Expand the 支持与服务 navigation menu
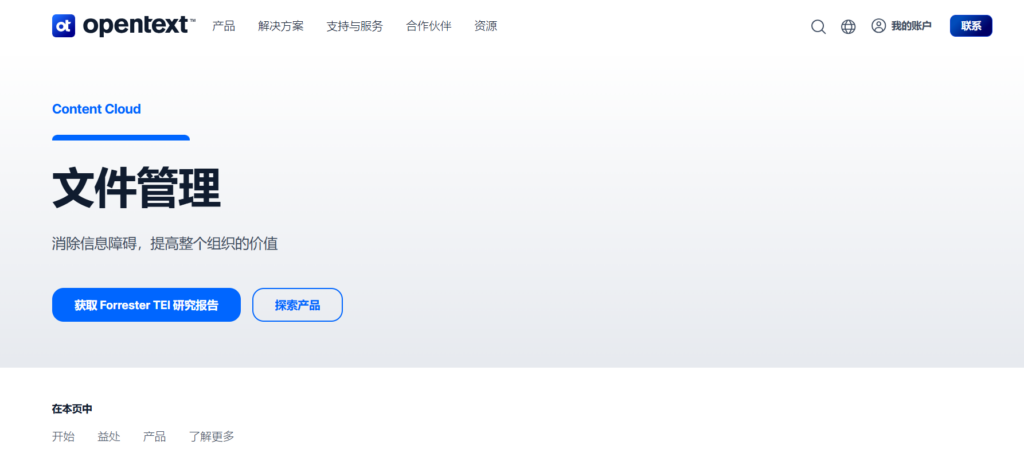The width and height of the screenshot is (1024, 476). [354, 26]
